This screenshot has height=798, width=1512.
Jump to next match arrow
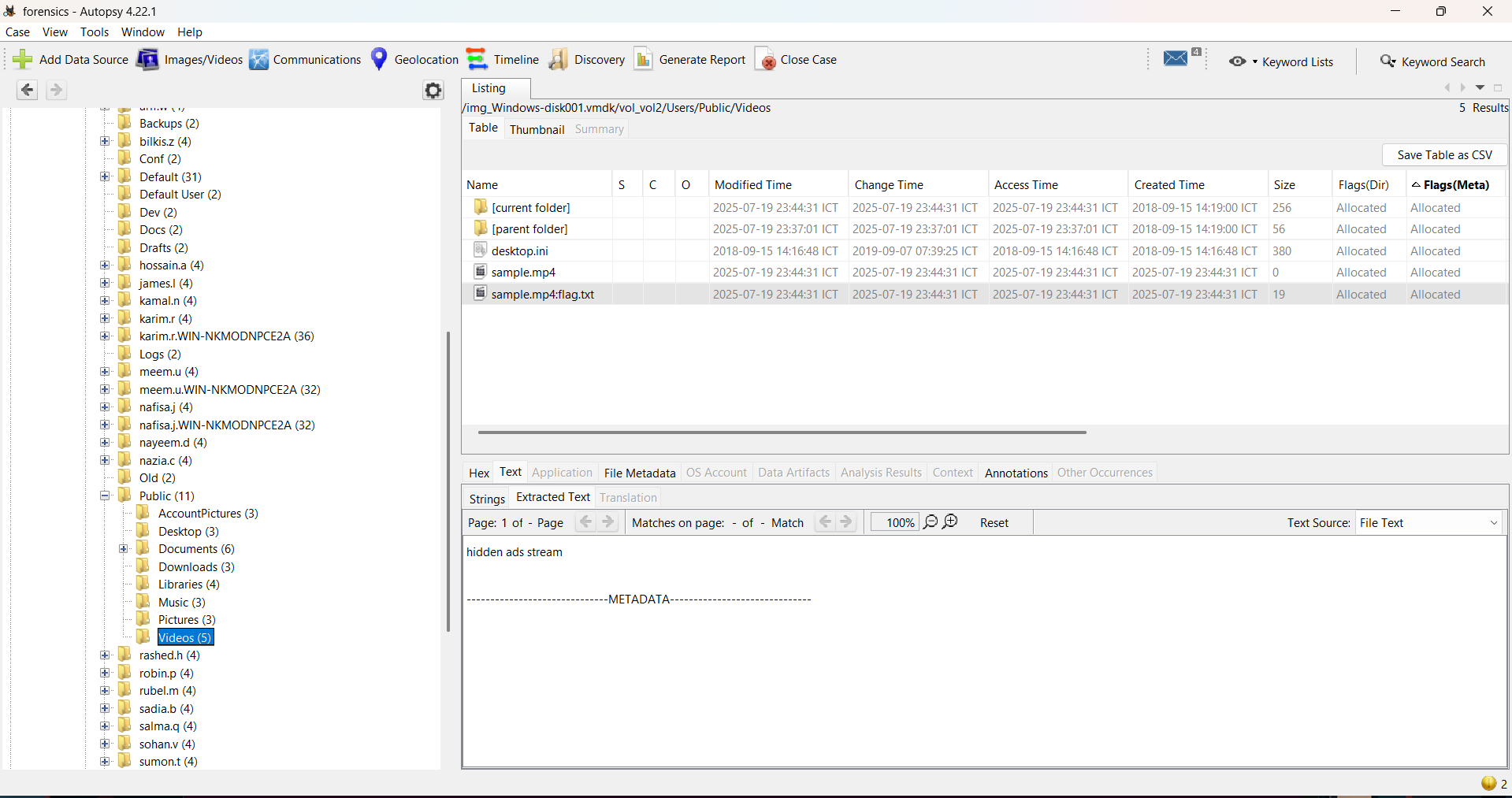[846, 522]
